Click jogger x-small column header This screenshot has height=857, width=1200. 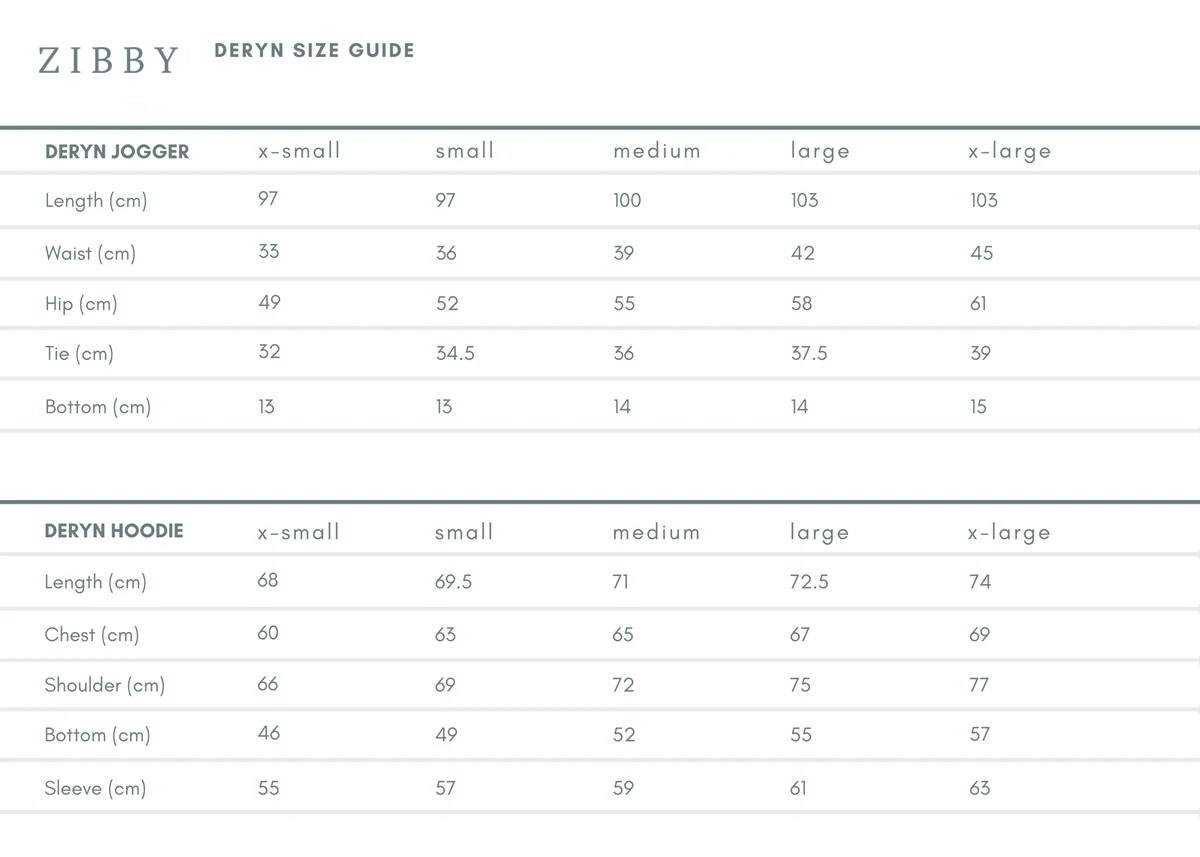click(299, 151)
